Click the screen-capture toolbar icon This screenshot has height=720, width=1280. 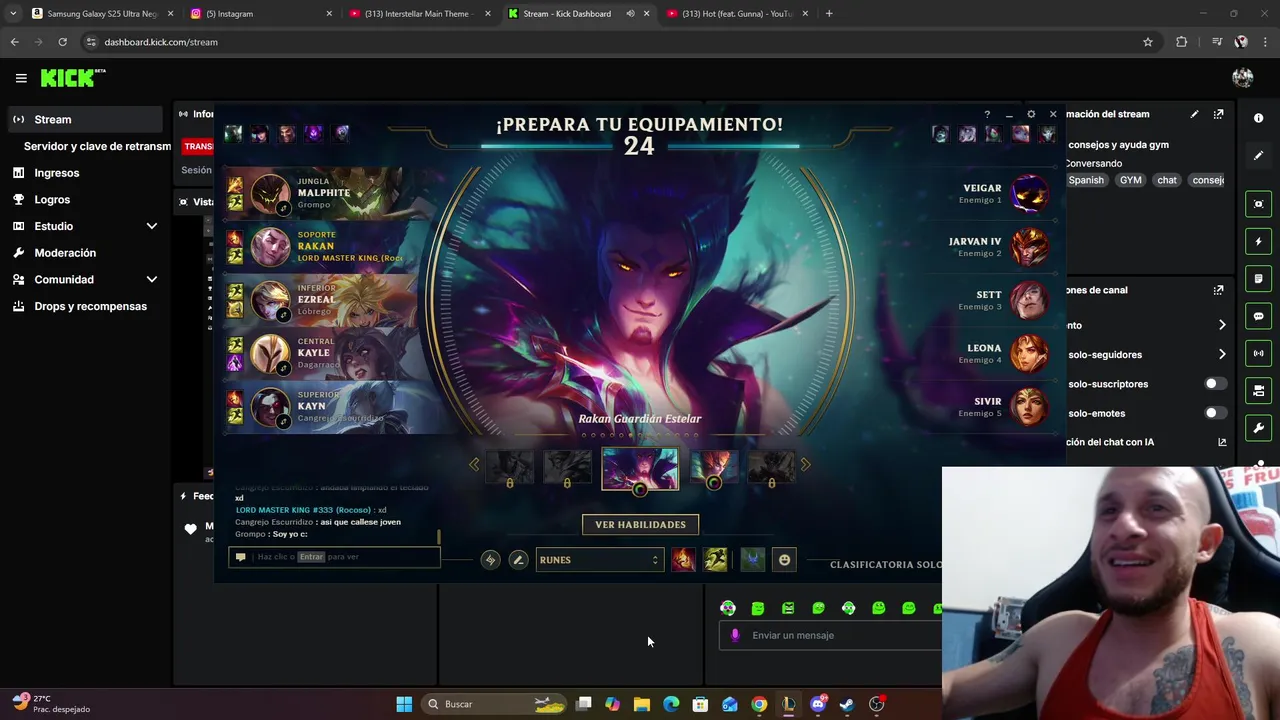1259,204
